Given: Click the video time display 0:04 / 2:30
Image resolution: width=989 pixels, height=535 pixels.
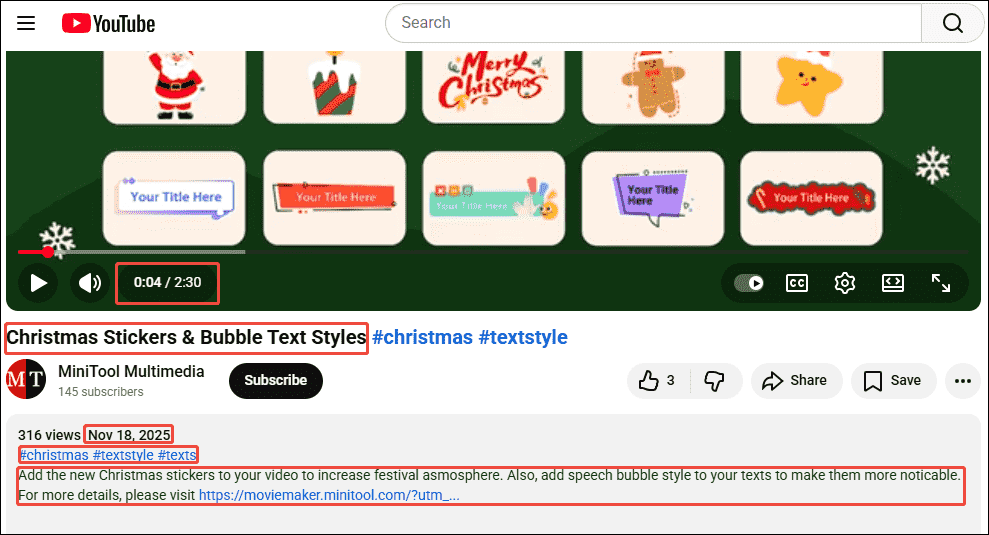Looking at the screenshot, I should pos(167,283).
